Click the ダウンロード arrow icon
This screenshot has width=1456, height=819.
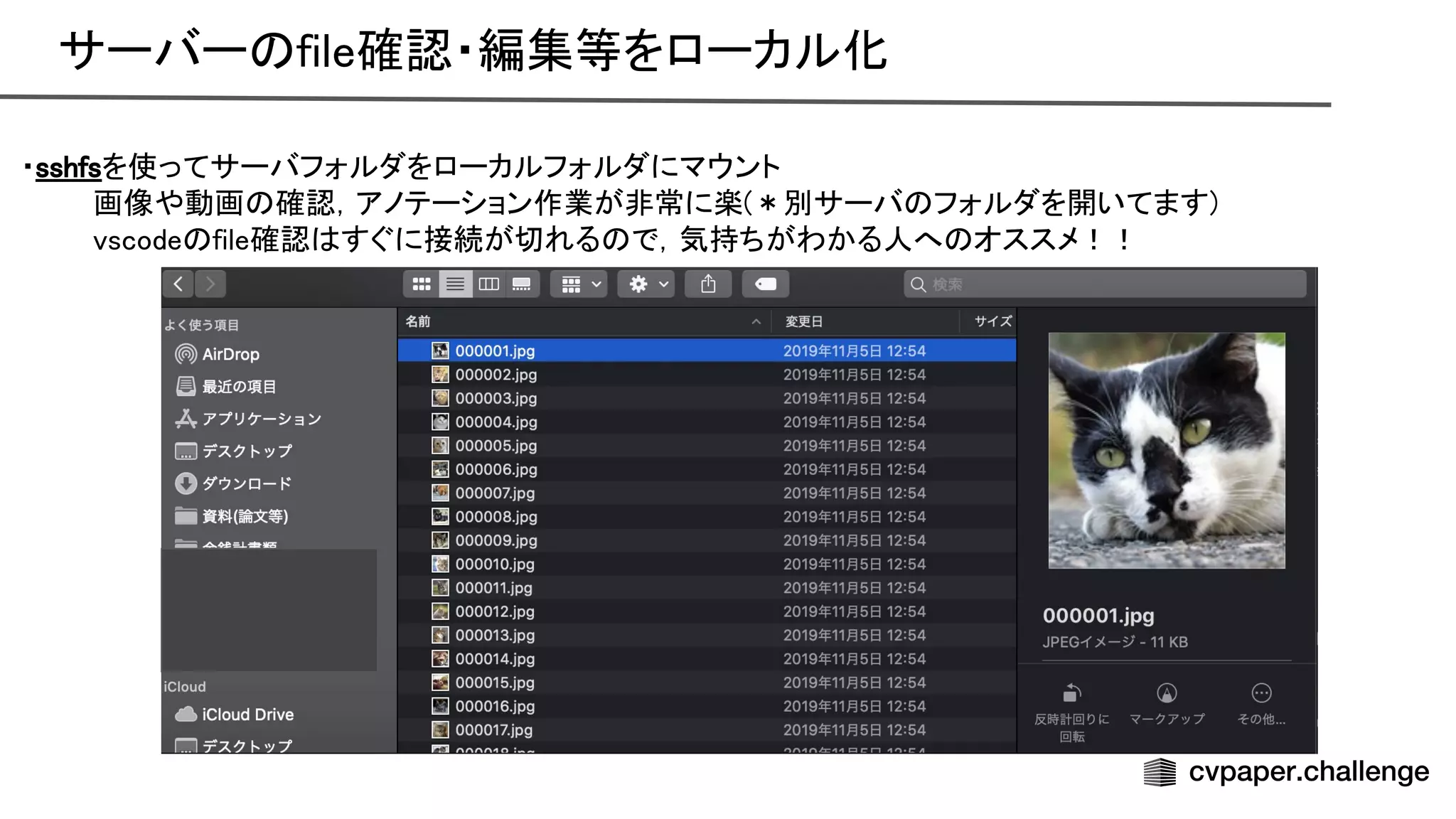(186, 483)
